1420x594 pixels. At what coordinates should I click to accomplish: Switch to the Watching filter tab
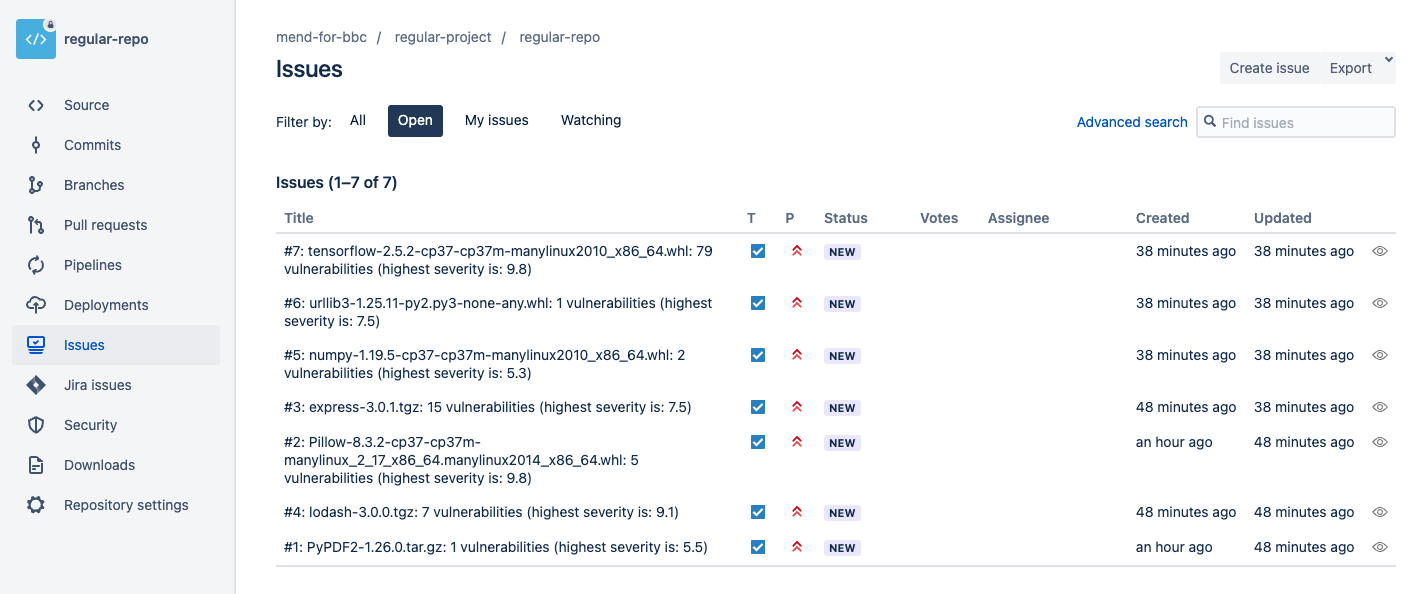pos(590,120)
